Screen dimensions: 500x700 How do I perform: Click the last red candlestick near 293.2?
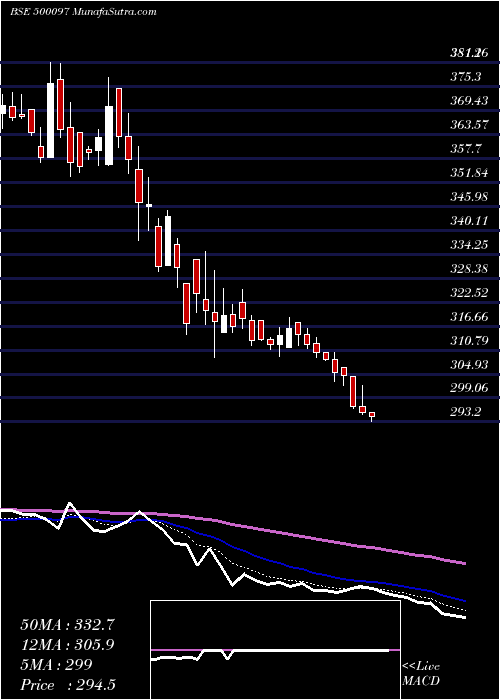click(372, 415)
